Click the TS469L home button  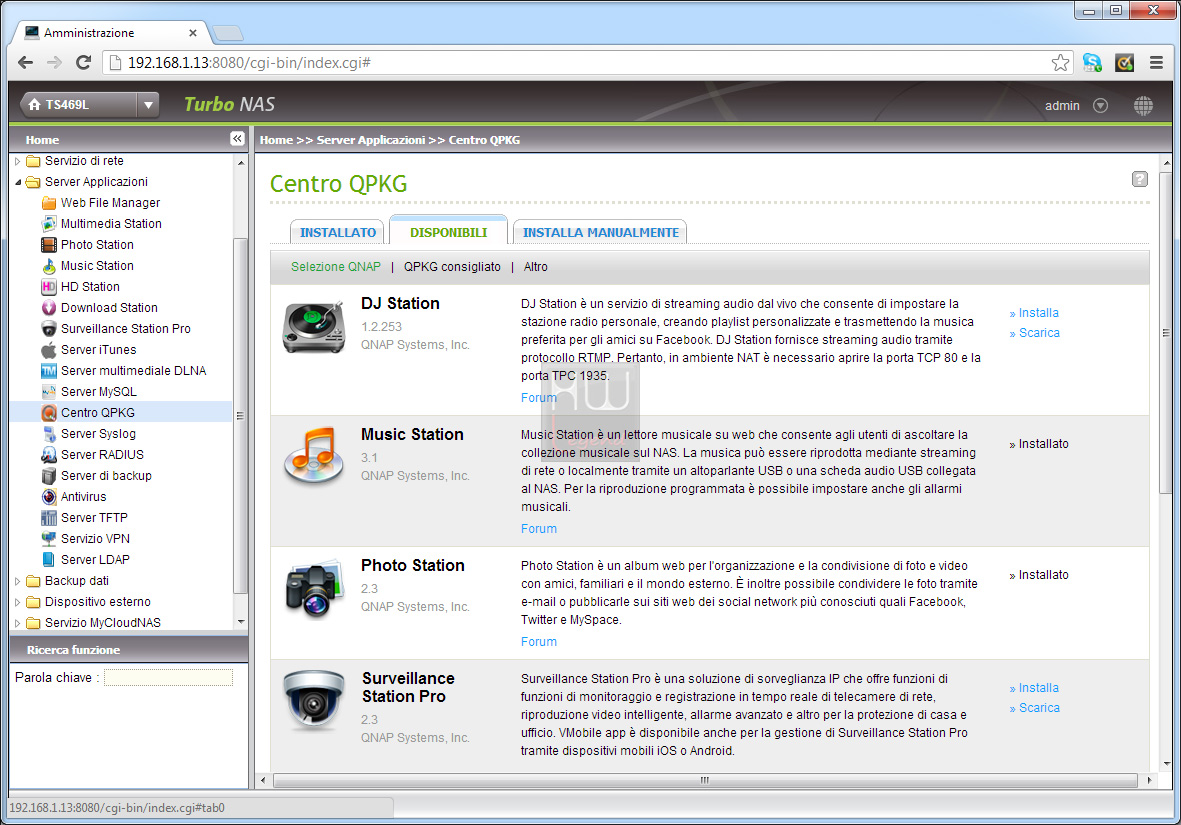[x=78, y=105]
